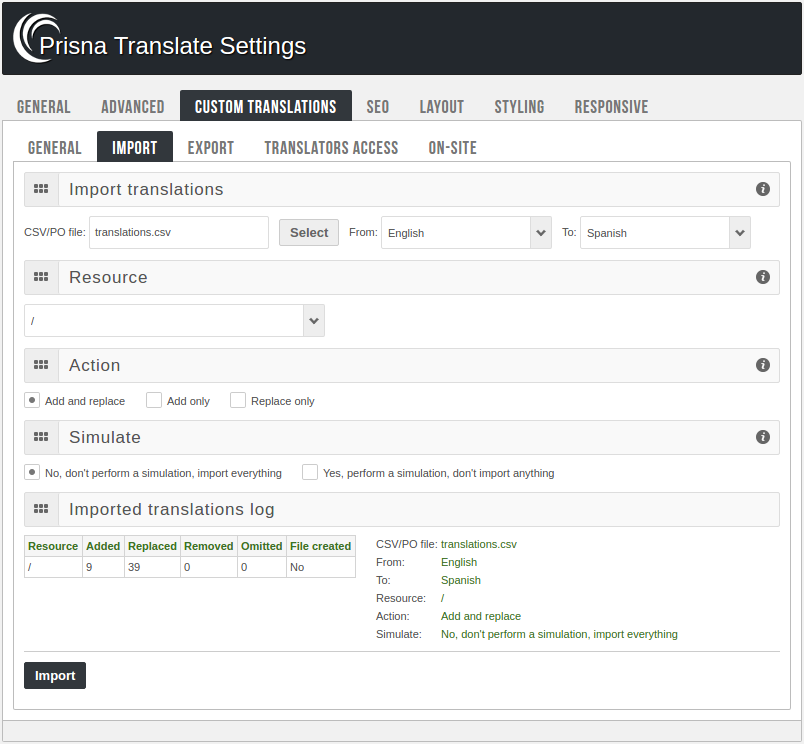Click the Resource section header
The image size is (804, 744).
coord(402,277)
